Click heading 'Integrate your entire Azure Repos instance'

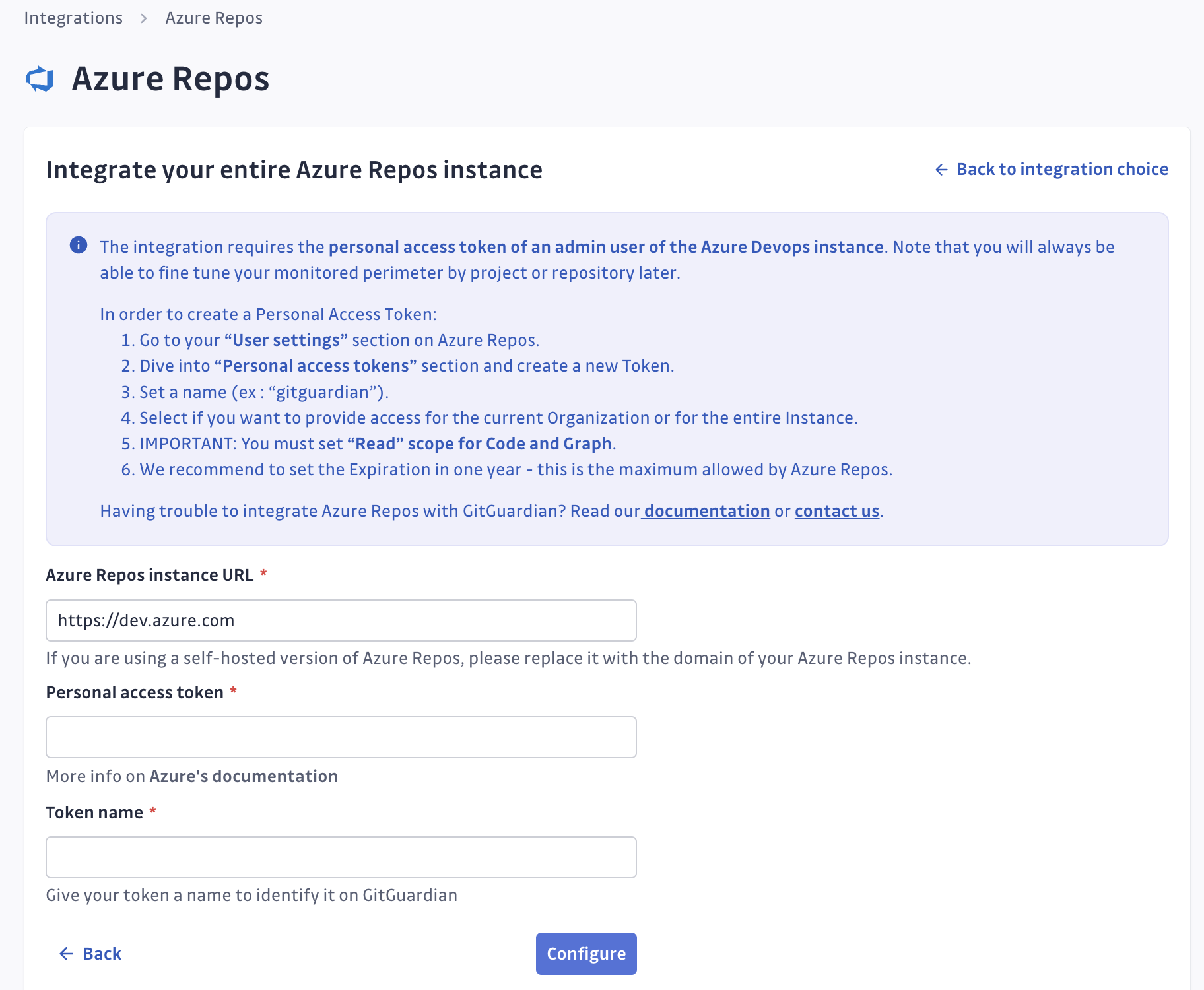(294, 170)
